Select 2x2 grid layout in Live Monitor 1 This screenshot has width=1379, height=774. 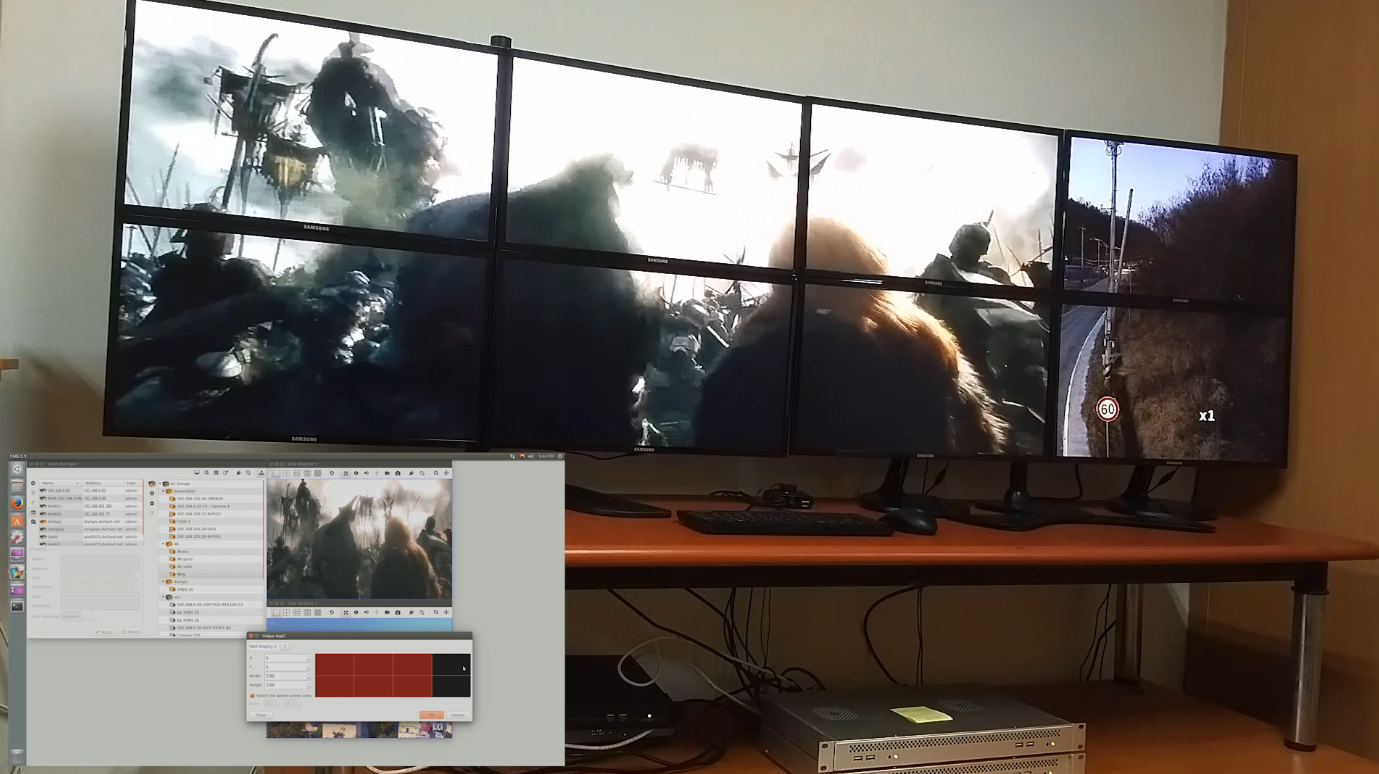click(286, 473)
